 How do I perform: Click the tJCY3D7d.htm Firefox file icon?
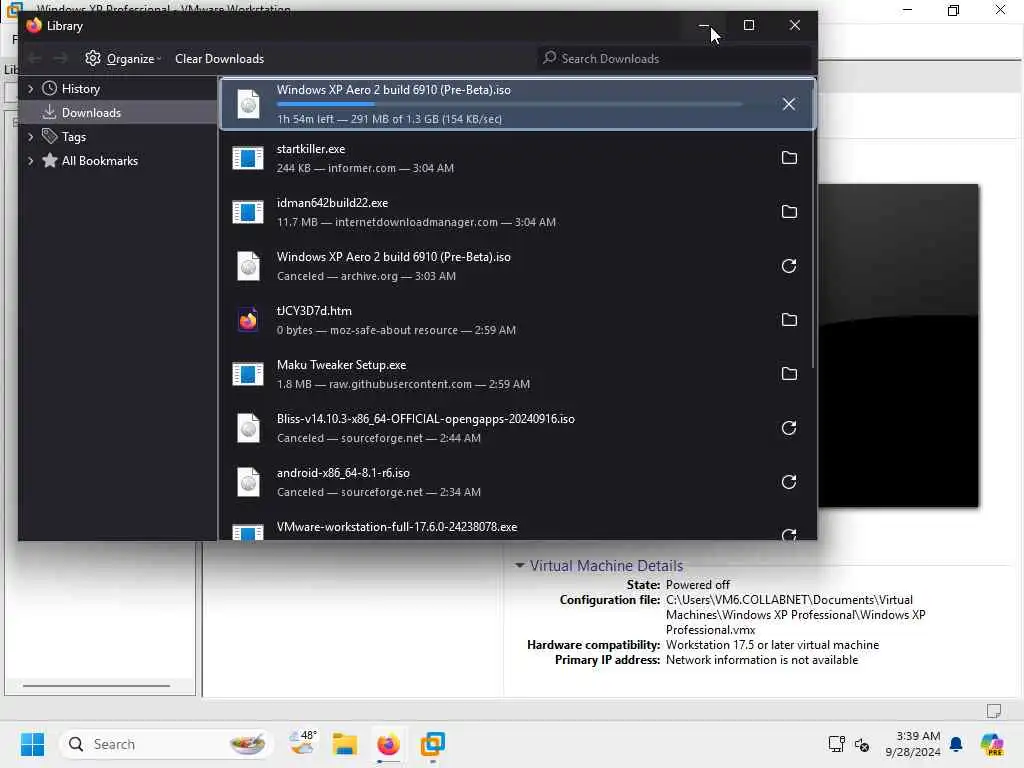pos(248,320)
